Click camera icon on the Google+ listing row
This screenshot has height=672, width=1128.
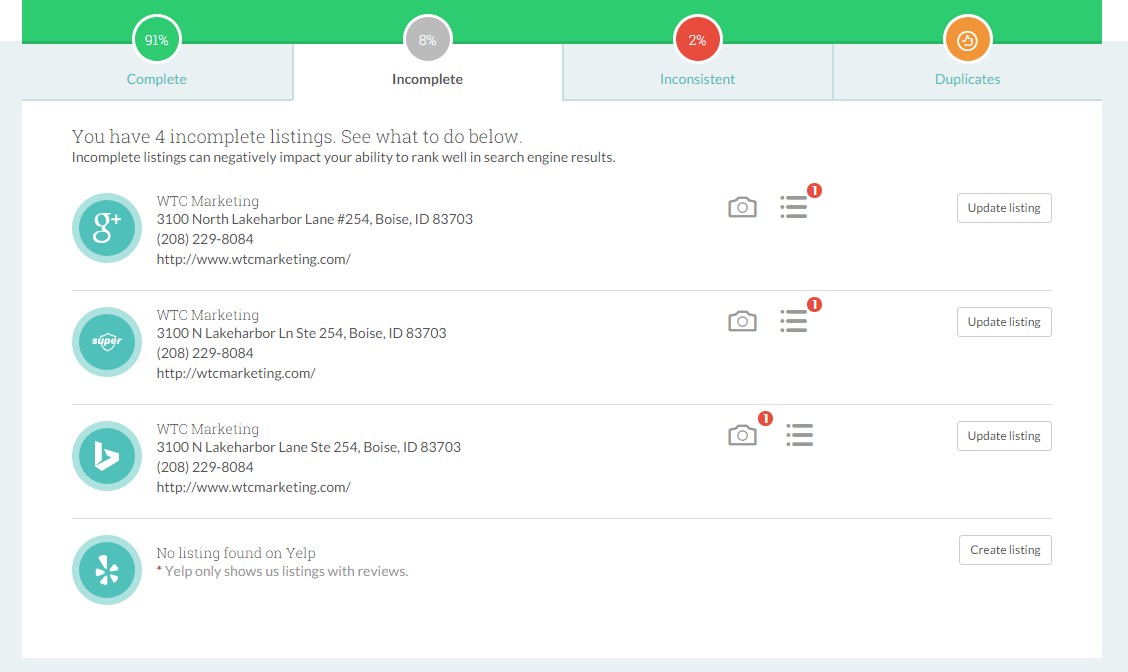742,206
